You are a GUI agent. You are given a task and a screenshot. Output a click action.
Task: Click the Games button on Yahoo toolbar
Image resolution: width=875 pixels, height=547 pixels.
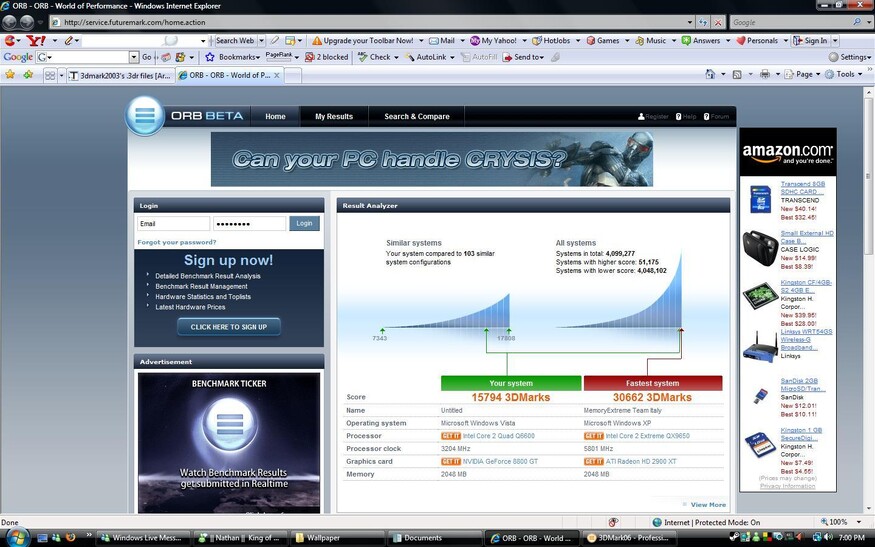pyautogui.click(x=603, y=40)
